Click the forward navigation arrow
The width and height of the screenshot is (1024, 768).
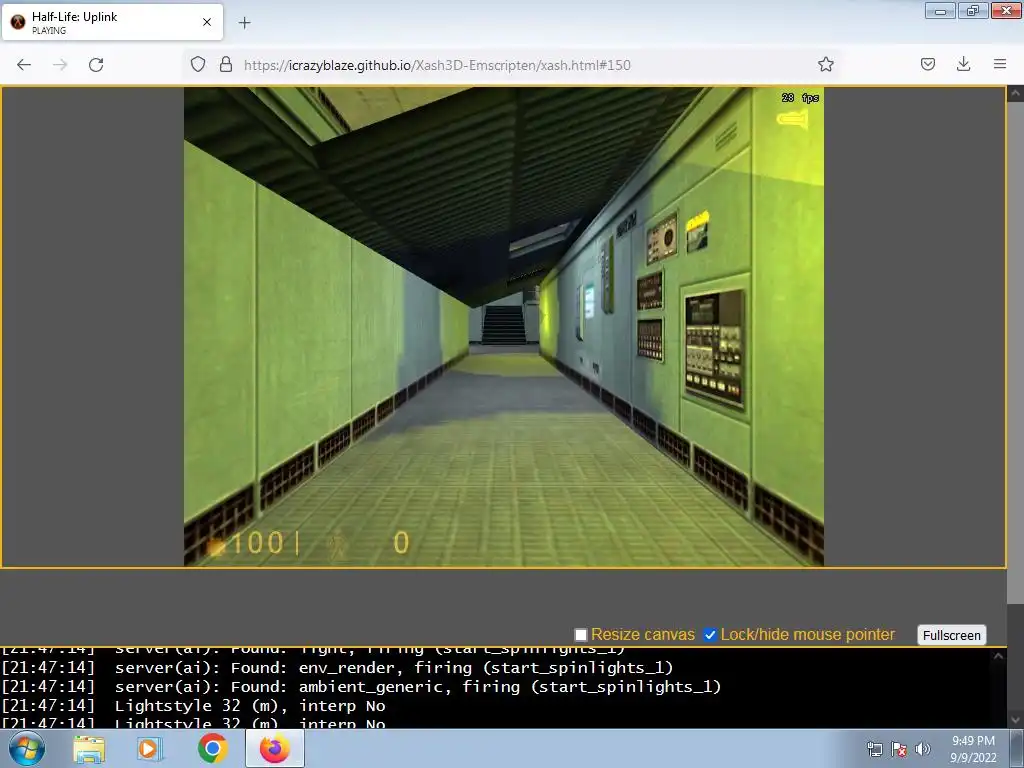coord(60,64)
